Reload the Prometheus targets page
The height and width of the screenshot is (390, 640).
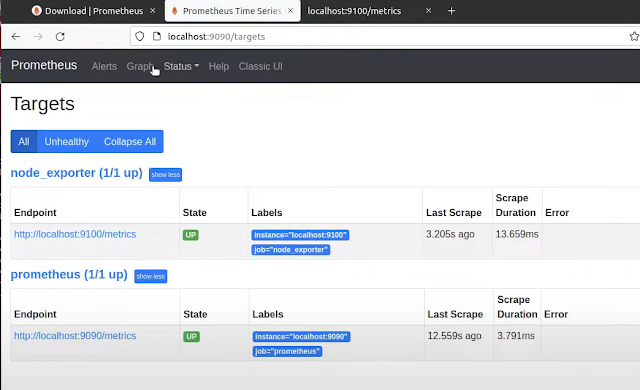60,37
